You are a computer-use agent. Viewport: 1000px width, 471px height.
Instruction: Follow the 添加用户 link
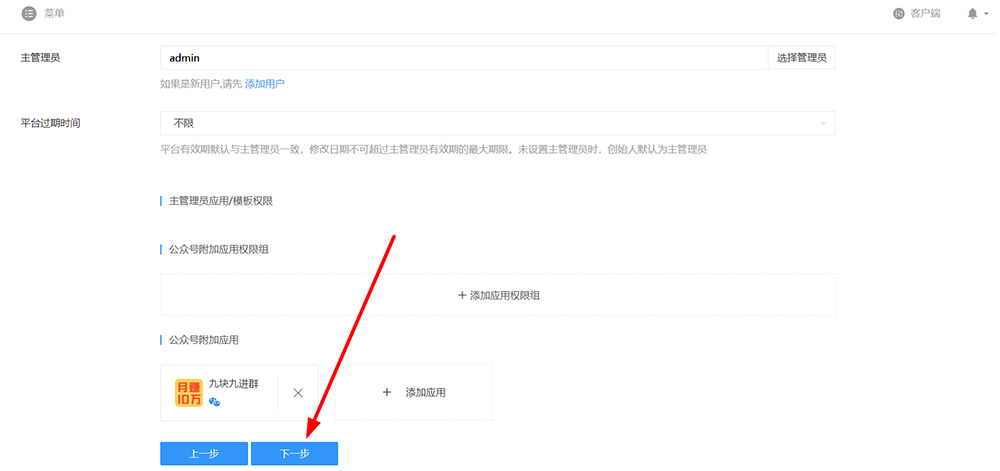[265, 84]
